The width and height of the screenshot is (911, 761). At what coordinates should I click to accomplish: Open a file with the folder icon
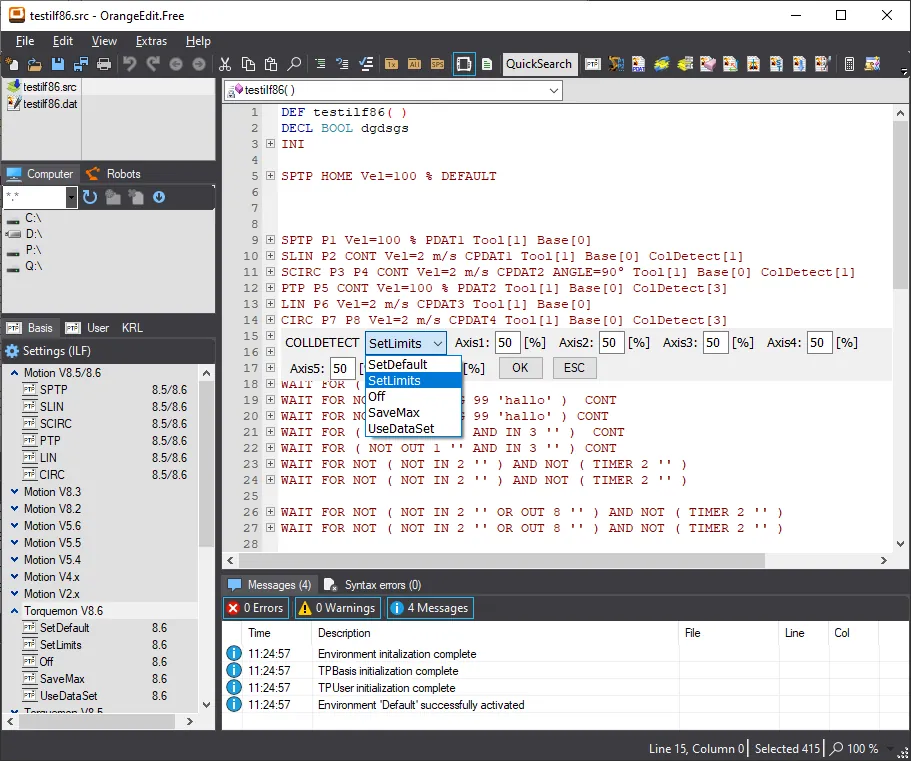pyautogui.click(x=34, y=64)
